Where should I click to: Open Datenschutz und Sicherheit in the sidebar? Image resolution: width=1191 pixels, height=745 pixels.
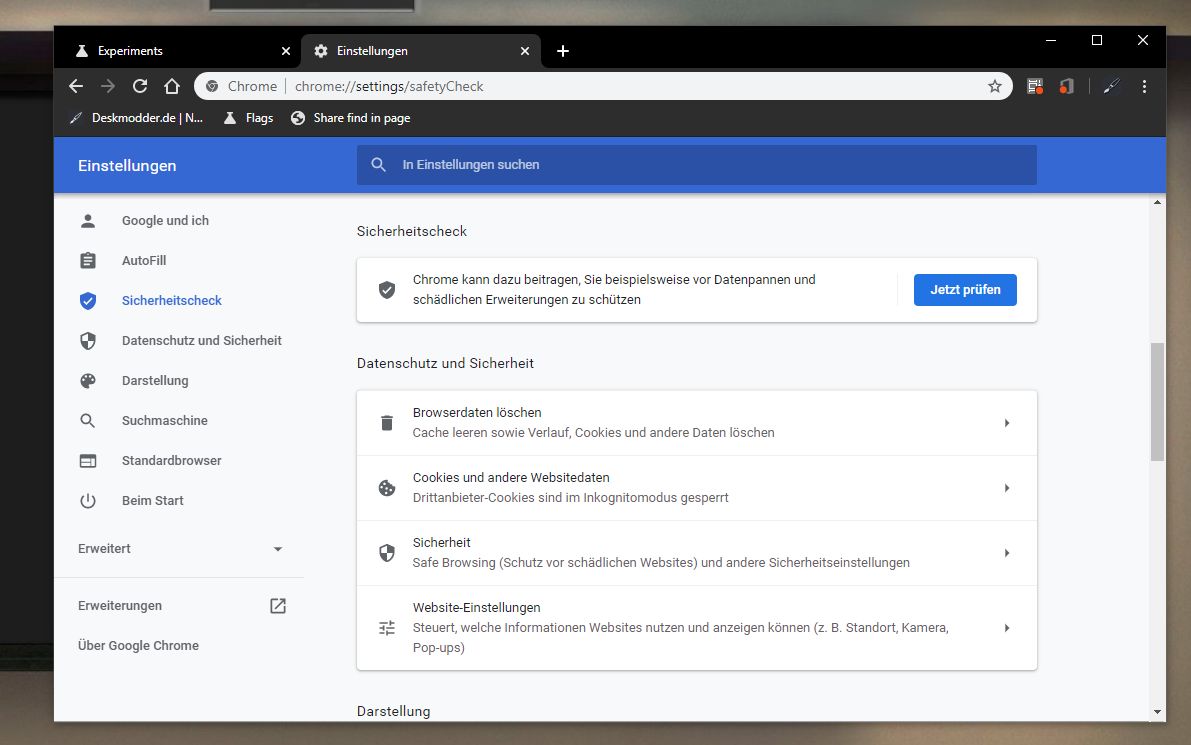(201, 341)
